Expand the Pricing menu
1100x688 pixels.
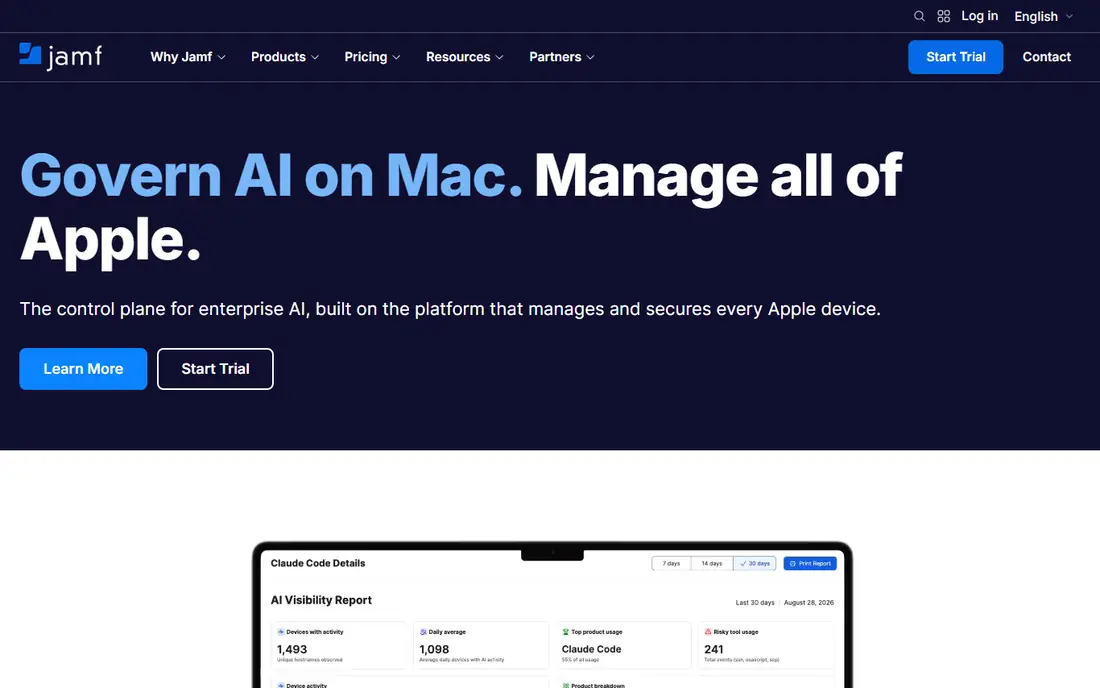tap(372, 57)
